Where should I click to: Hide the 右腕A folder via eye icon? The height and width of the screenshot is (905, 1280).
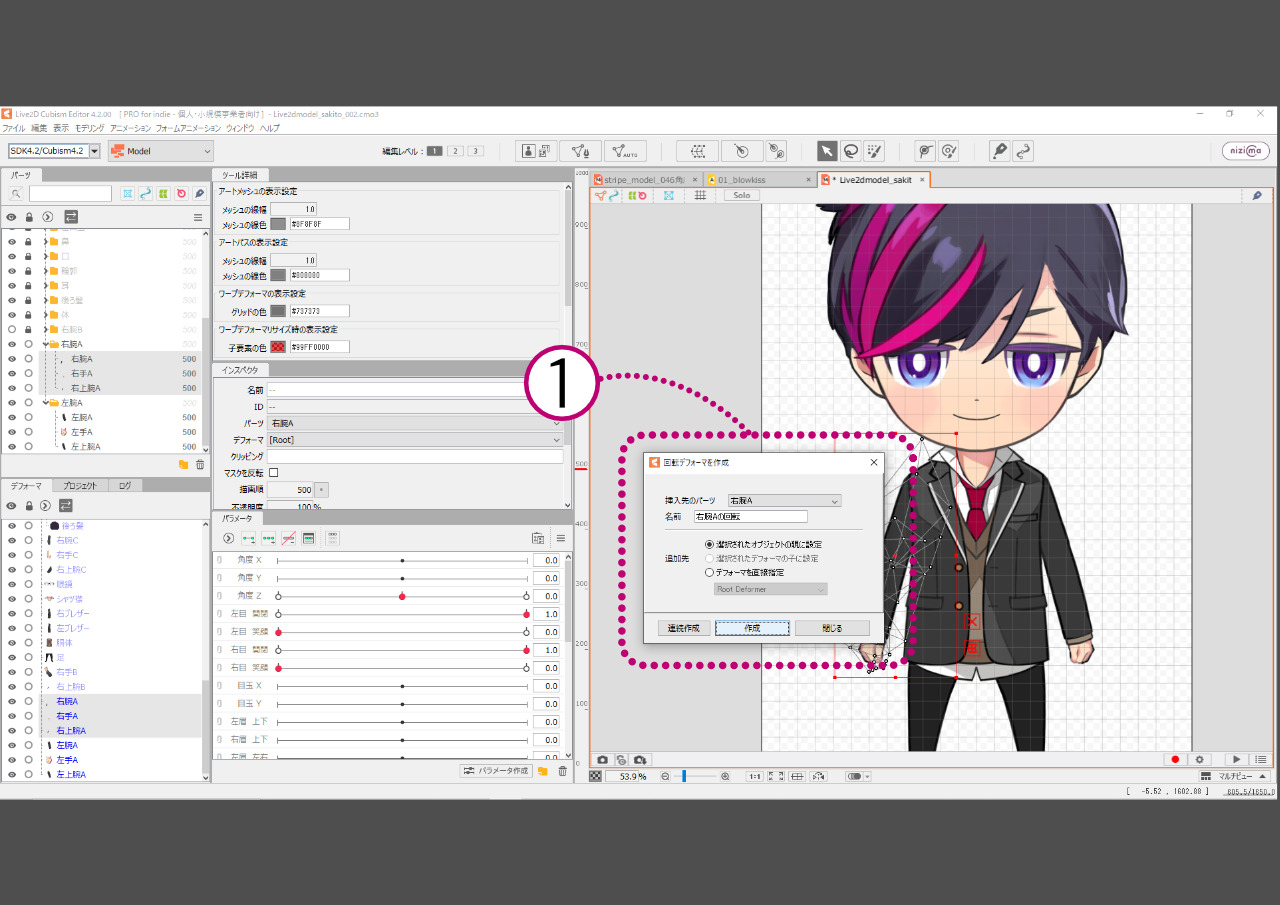coord(12,344)
